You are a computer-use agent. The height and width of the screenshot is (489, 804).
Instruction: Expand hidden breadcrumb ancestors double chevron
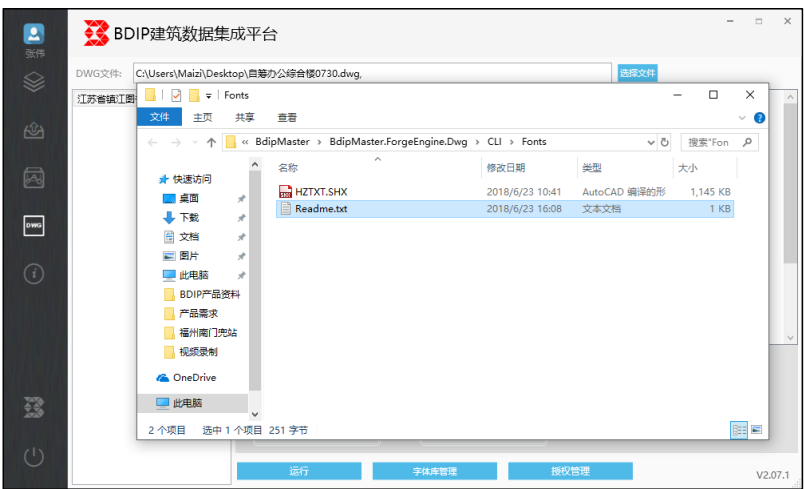tap(245, 142)
